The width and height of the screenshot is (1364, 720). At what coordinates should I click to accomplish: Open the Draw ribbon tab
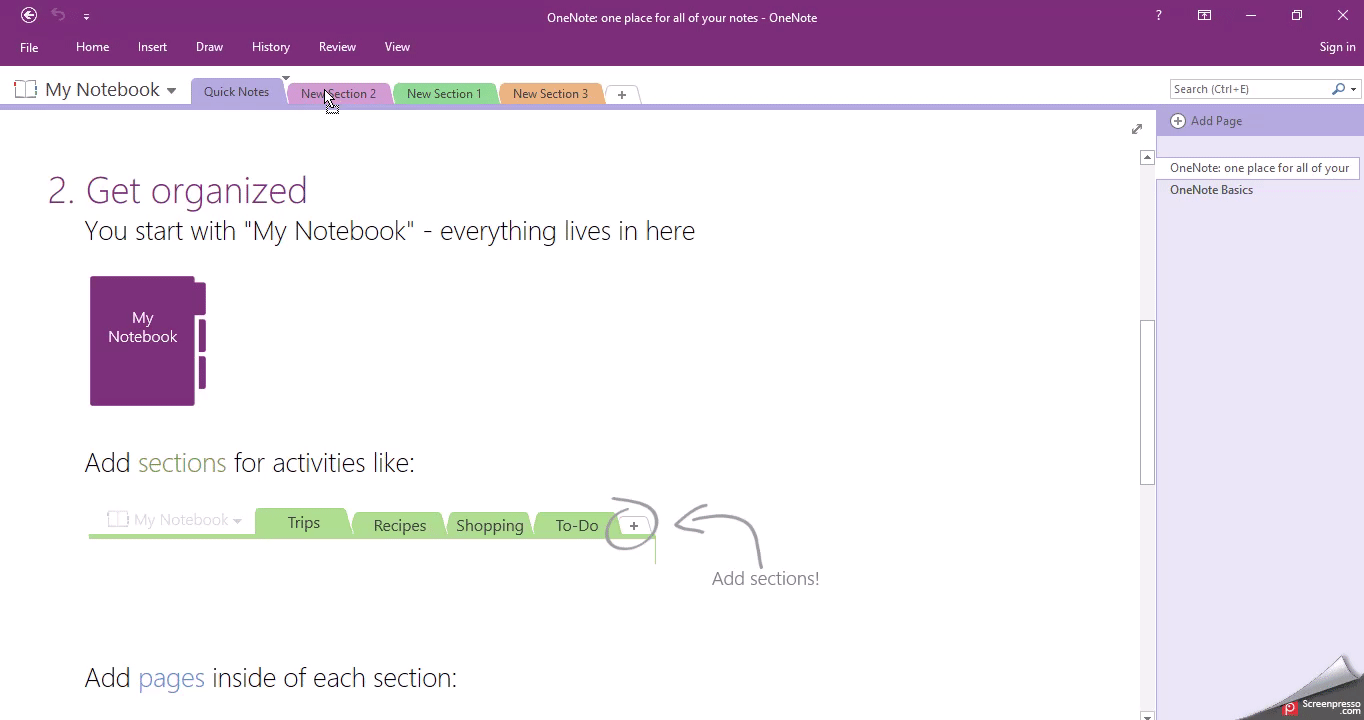coord(209,46)
